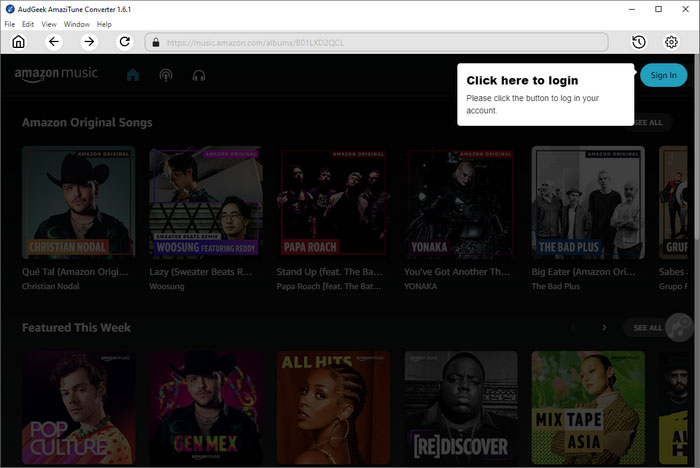Click SEE ALL for Featured This Week
This screenshot has width=700, height=468.
[x=648, y=328]
